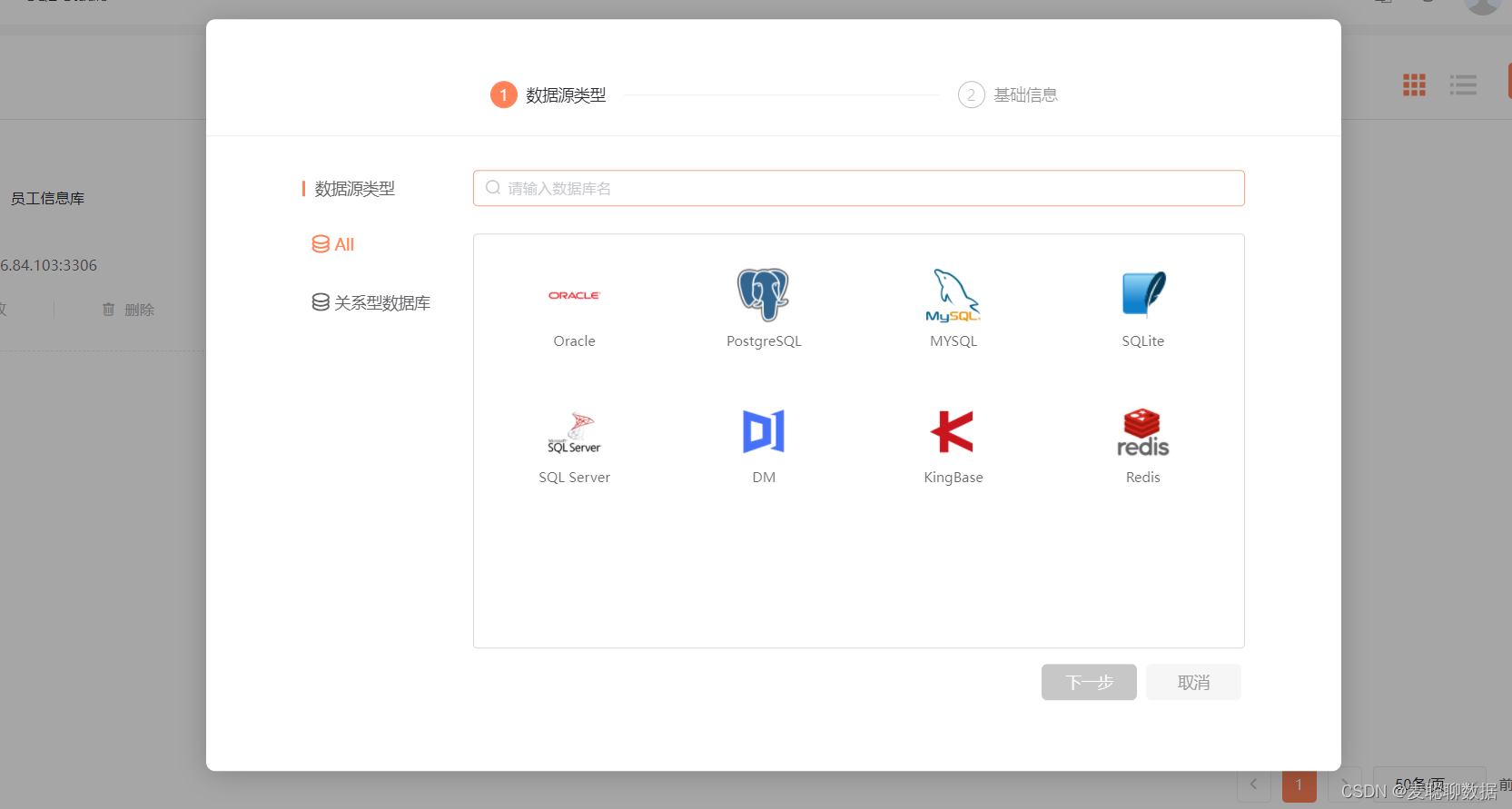Image resolution: width=1512 pixels, height=809 pixels.
Task: Click 员工信息库 title in background
Action: 47,198
